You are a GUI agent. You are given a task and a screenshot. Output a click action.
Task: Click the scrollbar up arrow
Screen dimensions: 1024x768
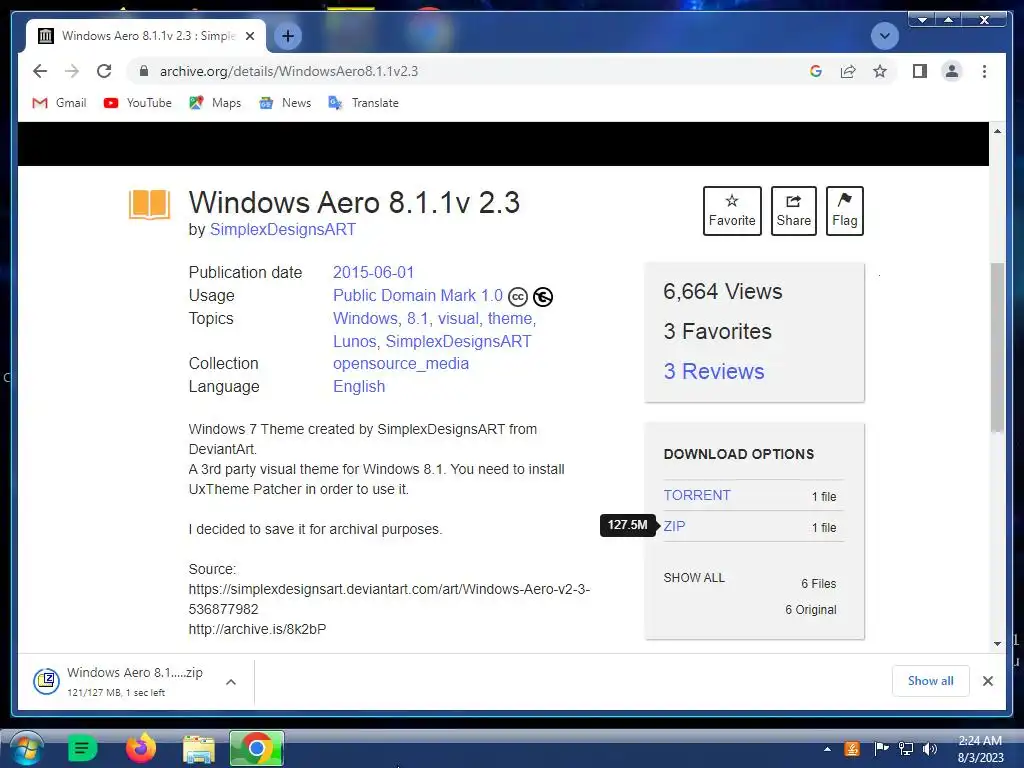coord(997,131)
